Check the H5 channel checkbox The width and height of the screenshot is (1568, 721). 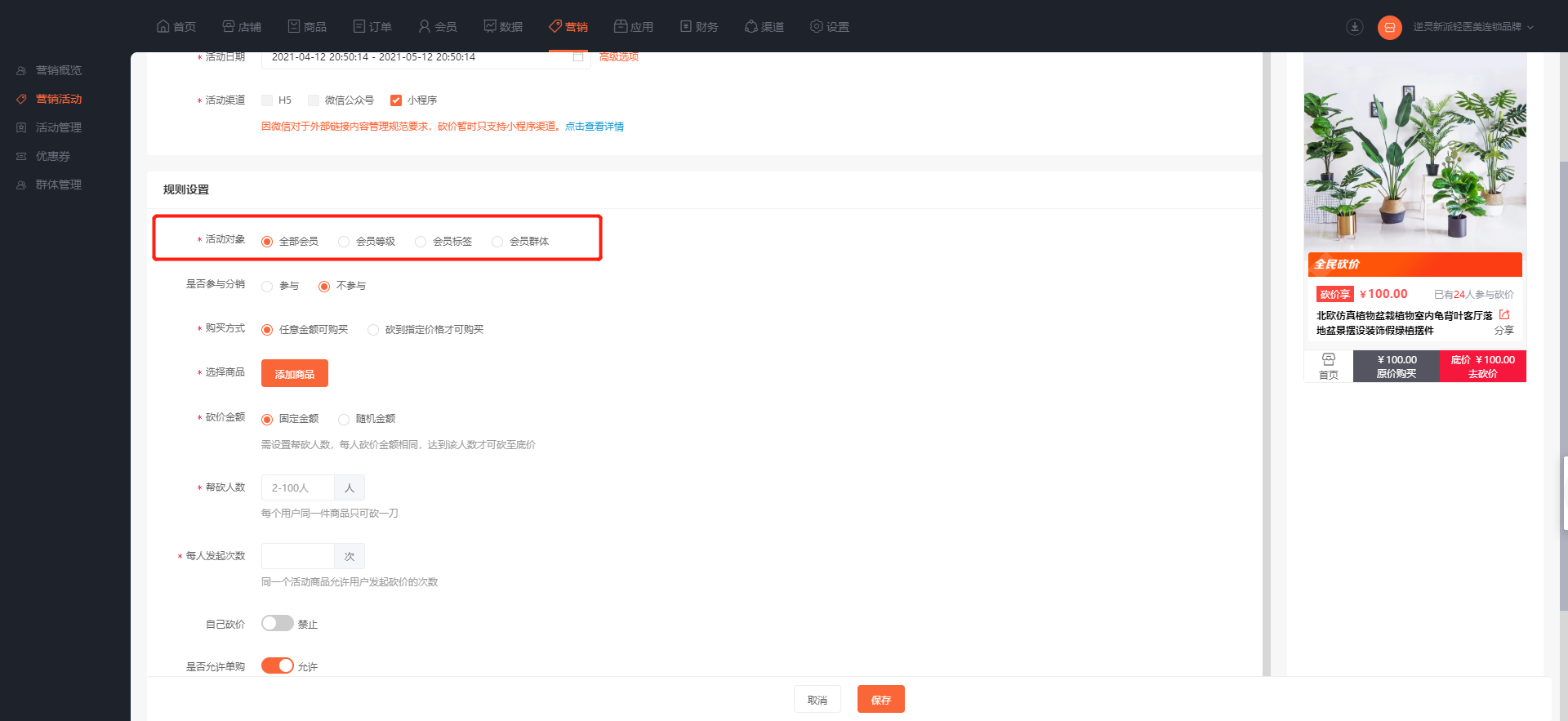(x=267, y=100)
